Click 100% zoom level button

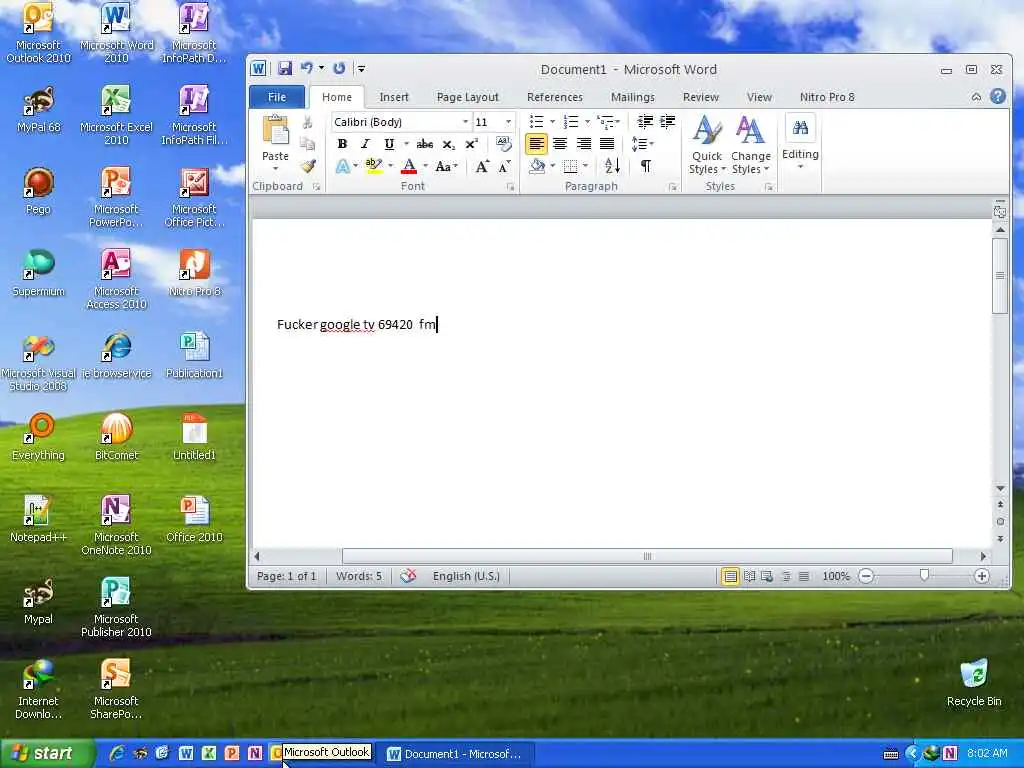(x=835, y=576)
